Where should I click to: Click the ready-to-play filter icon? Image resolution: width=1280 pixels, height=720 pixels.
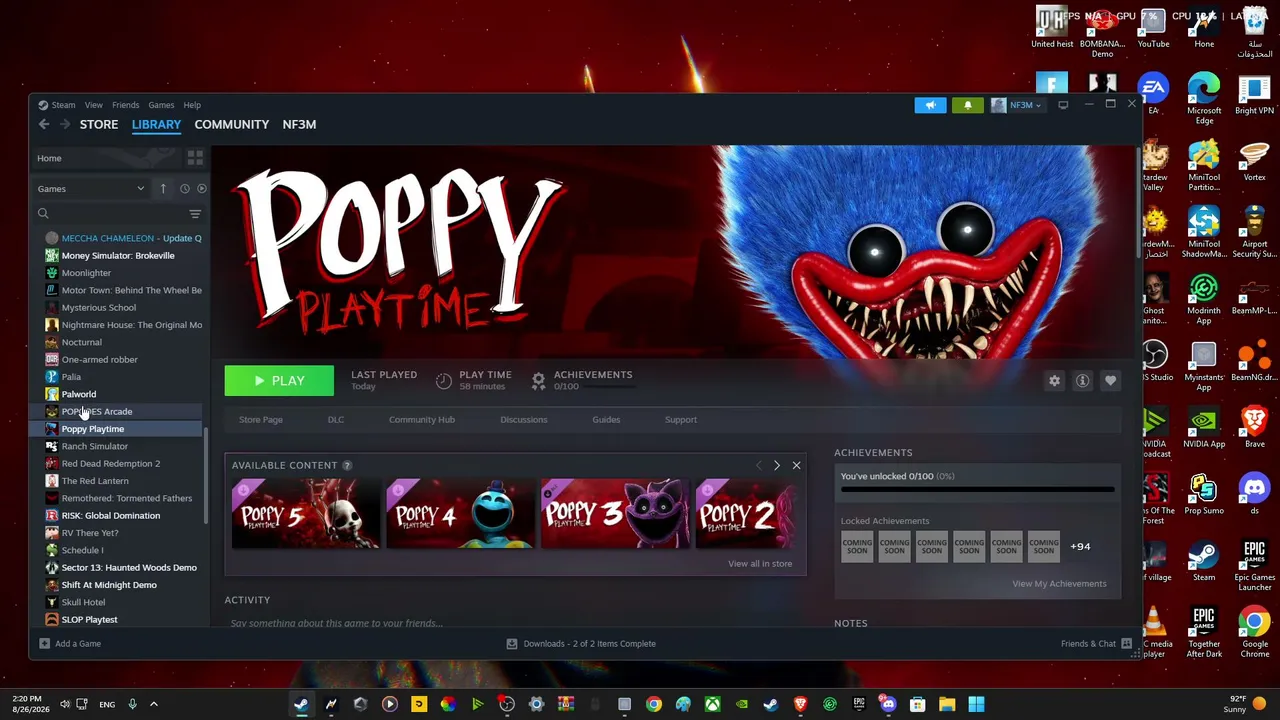(x=201, y=188)
